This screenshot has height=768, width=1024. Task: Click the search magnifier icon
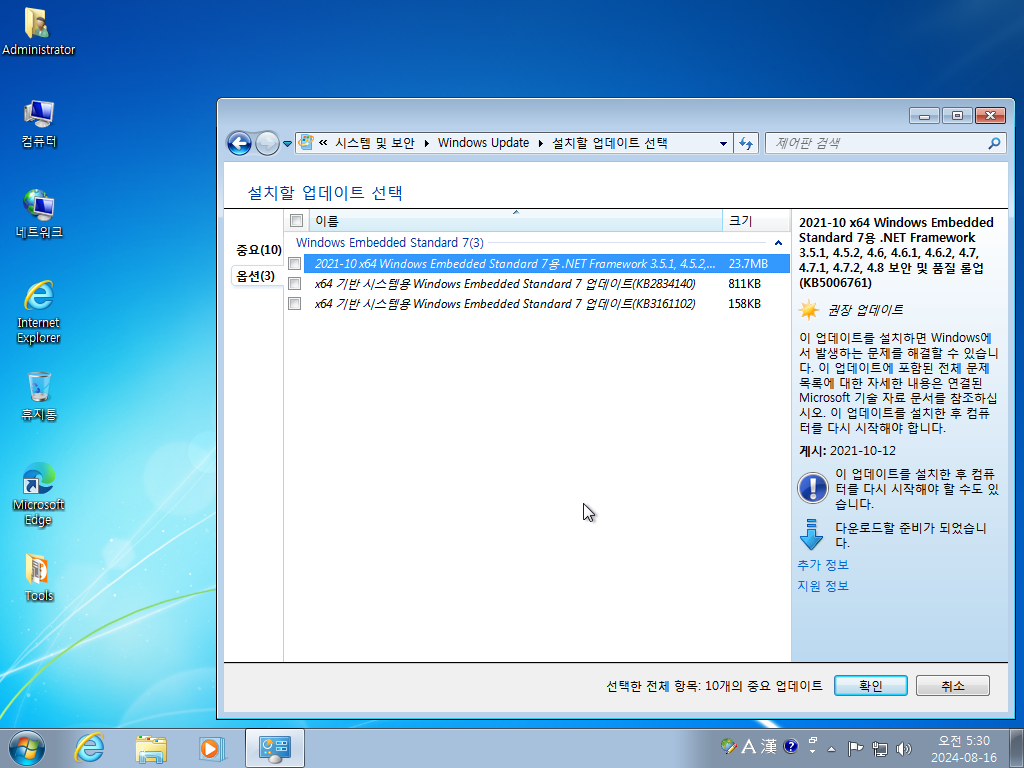tap(994, 143)
